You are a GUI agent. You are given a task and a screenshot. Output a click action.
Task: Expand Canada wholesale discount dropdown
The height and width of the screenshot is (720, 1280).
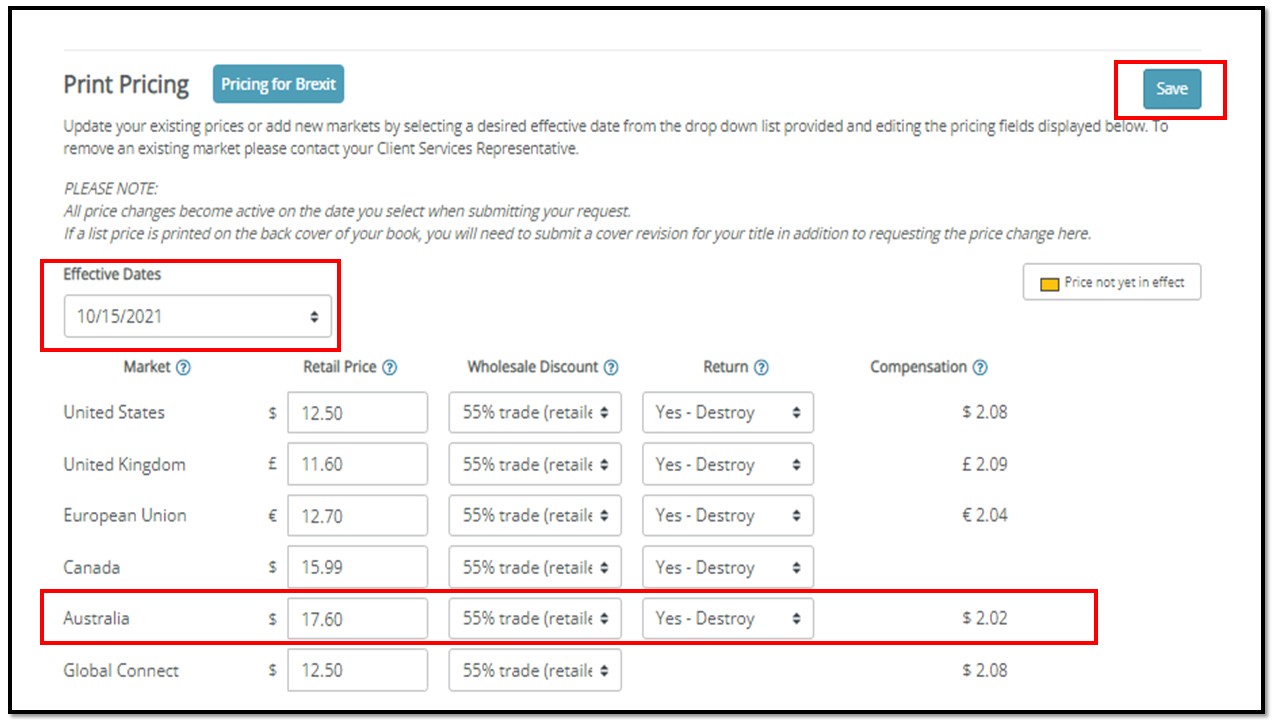click(x=535, y=567)
